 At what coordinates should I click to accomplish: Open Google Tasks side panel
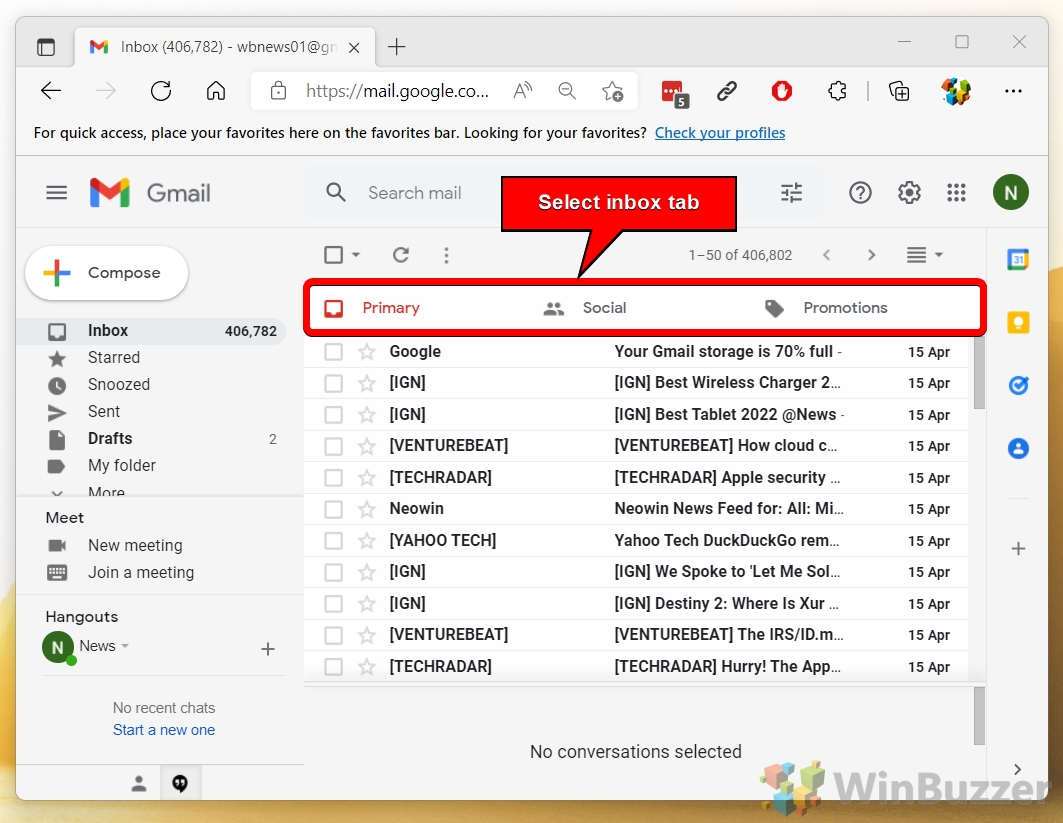pyautogui.click(x=1018, y=385)
